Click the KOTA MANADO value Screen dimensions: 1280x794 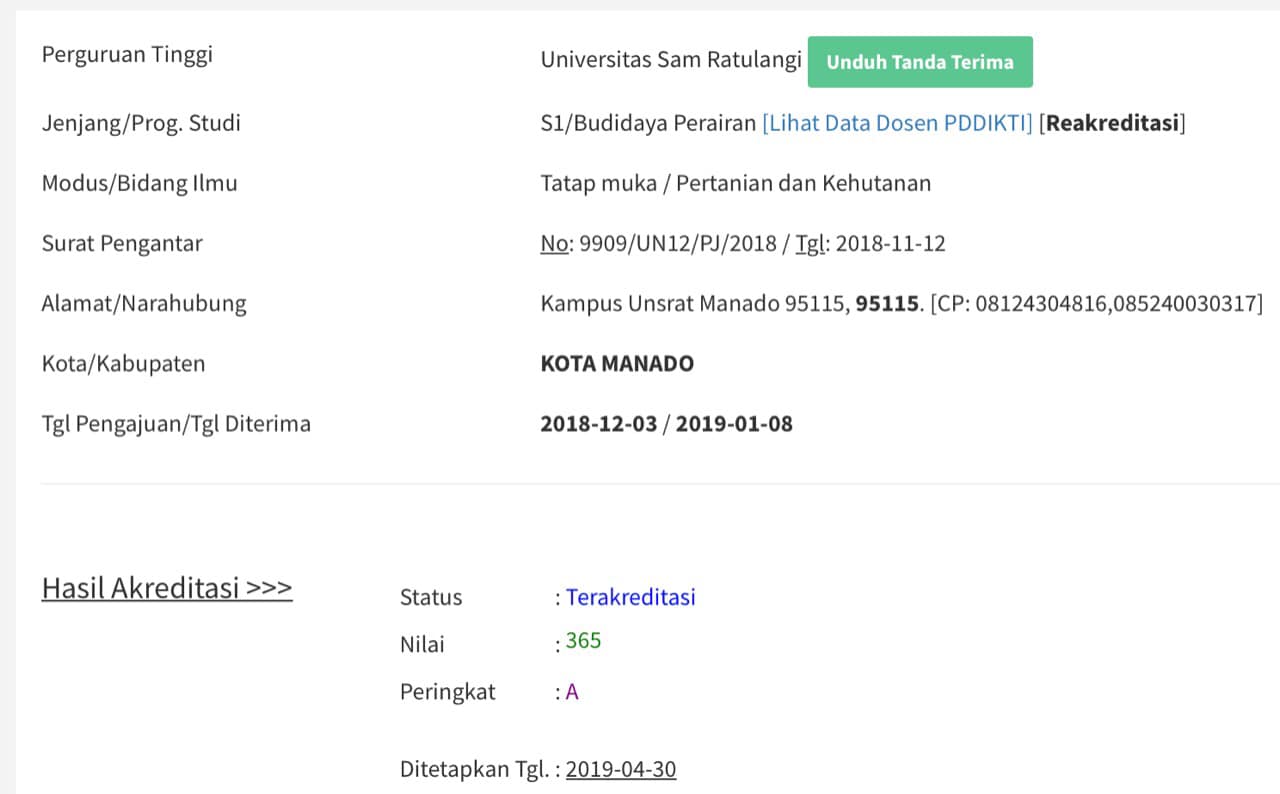point(617,364)
